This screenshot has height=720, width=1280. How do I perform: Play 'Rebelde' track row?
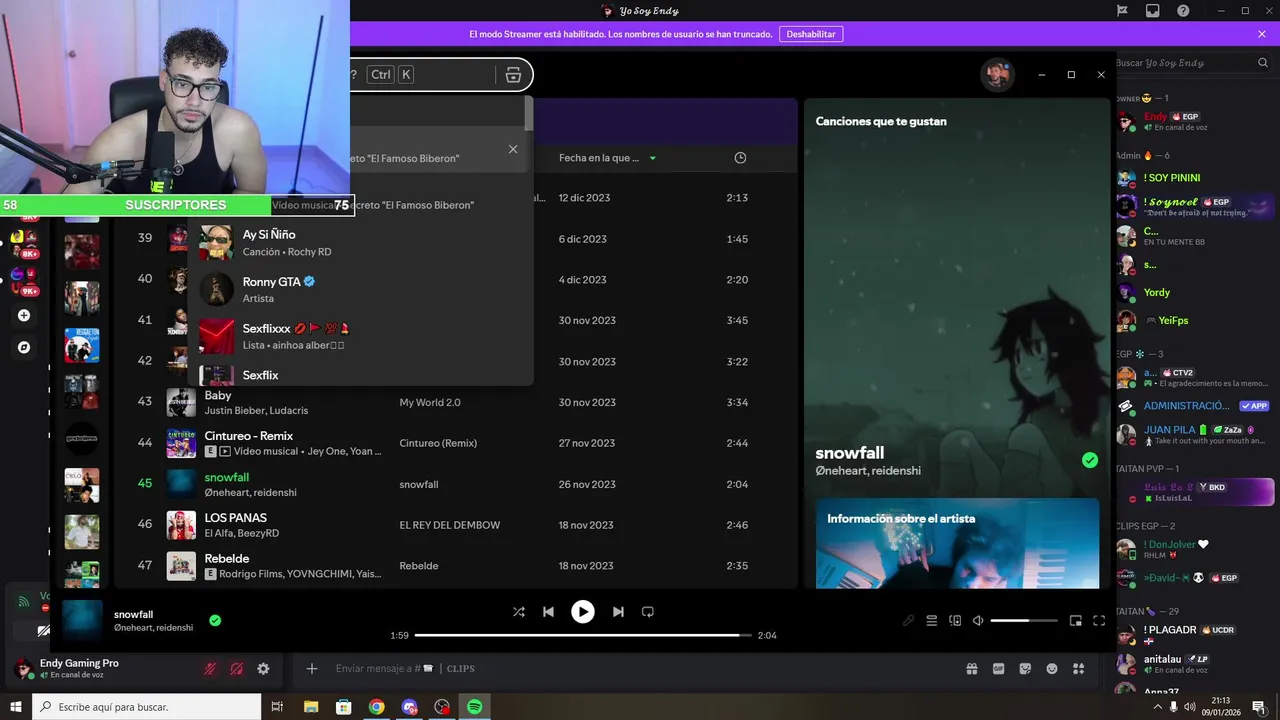point(455,566)
